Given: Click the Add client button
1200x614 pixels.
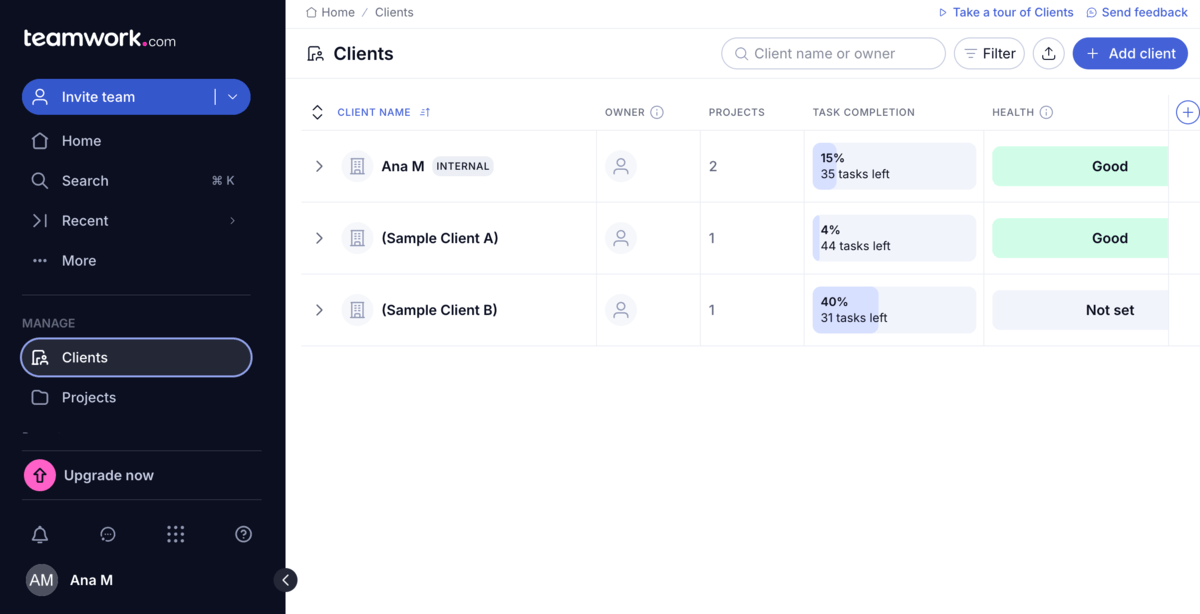Looking at the screenshot, I should [x=1130, y=54].
